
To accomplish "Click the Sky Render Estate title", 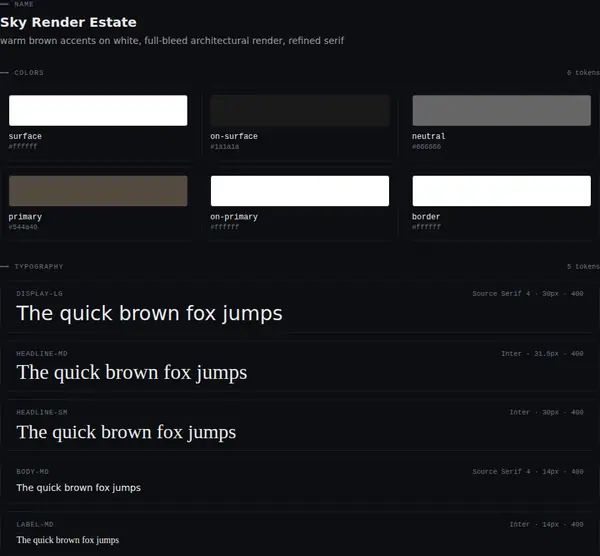I will point(68,22).
